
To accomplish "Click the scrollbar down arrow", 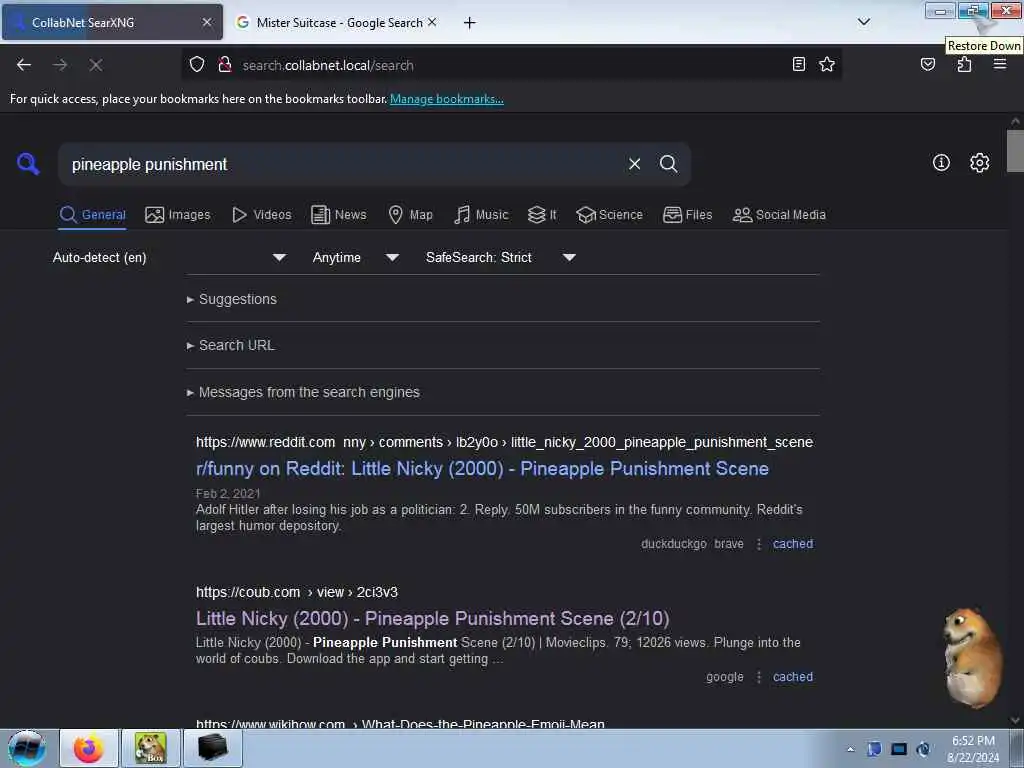I will click(1015, 720).
